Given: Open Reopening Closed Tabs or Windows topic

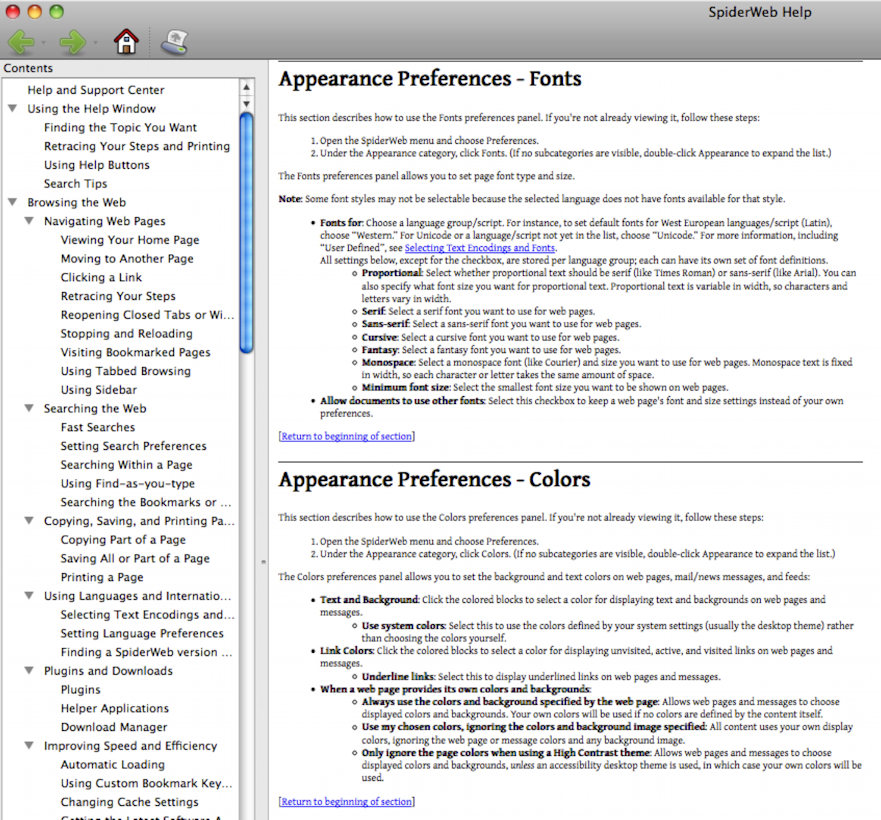Looking at the screenshot, I should pyautogui.click(x=147, y=315).
